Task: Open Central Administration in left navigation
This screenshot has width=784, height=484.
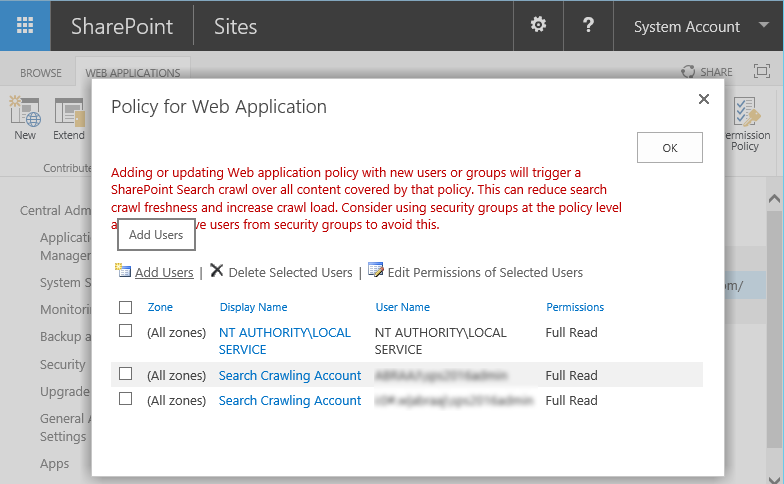Action: click(56, 210)
